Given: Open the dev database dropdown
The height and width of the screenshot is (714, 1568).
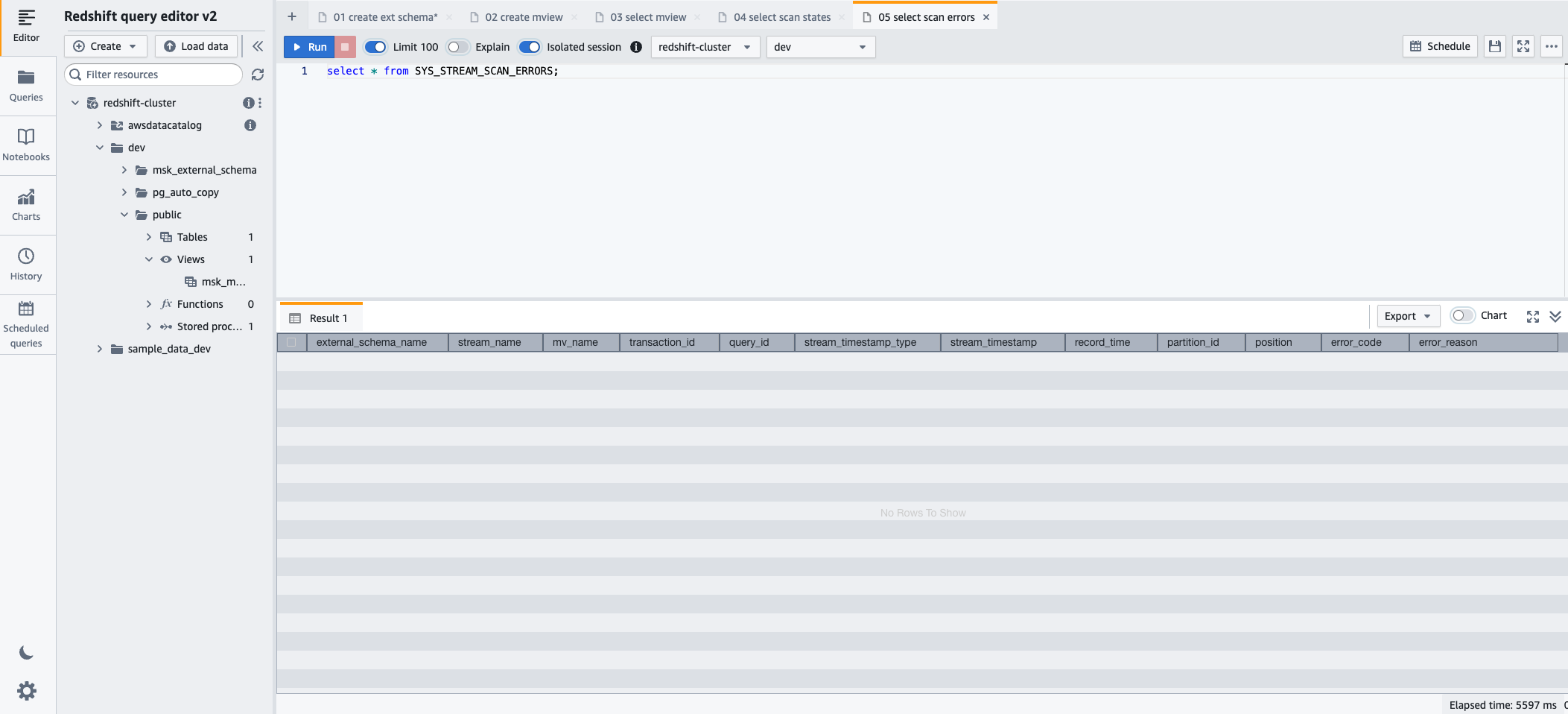Looking at the screenshot, I should tap(821, 47).
